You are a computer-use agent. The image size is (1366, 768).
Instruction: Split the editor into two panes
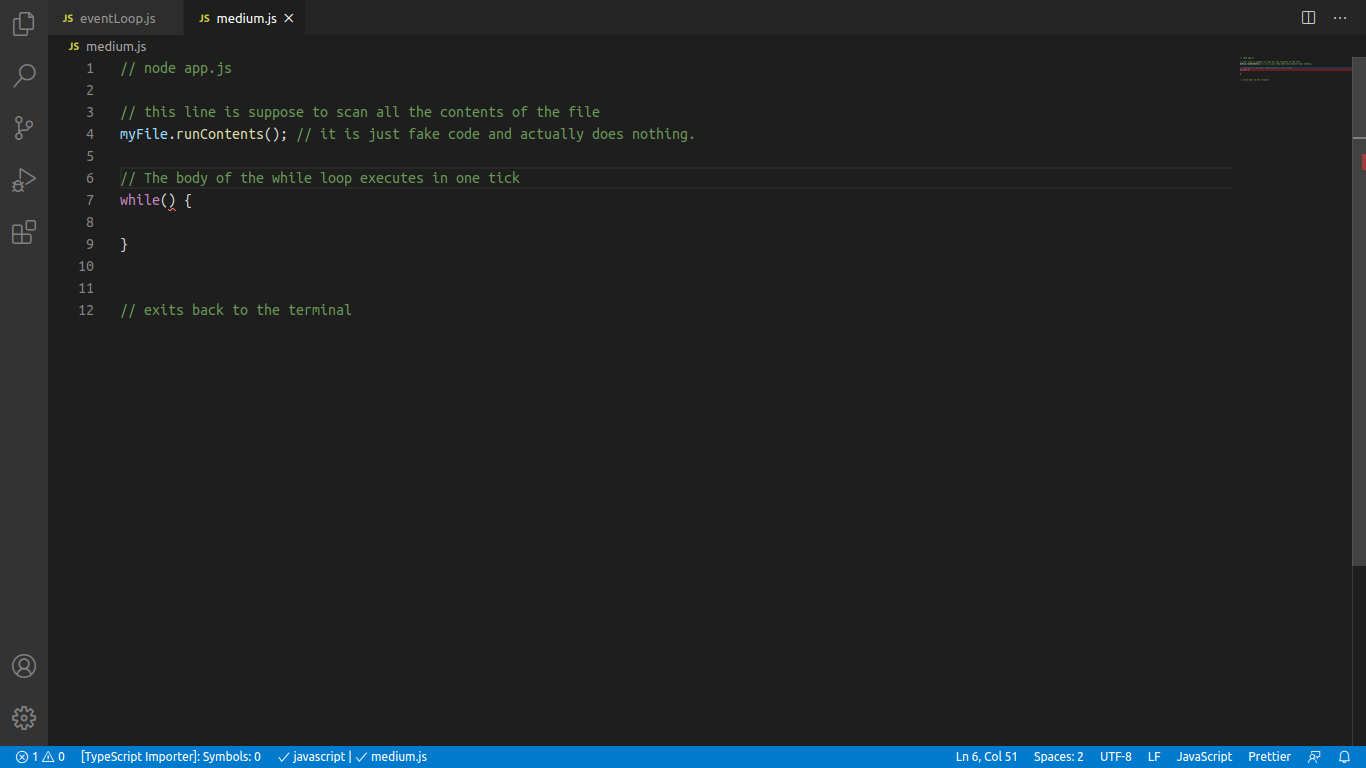1308,17
